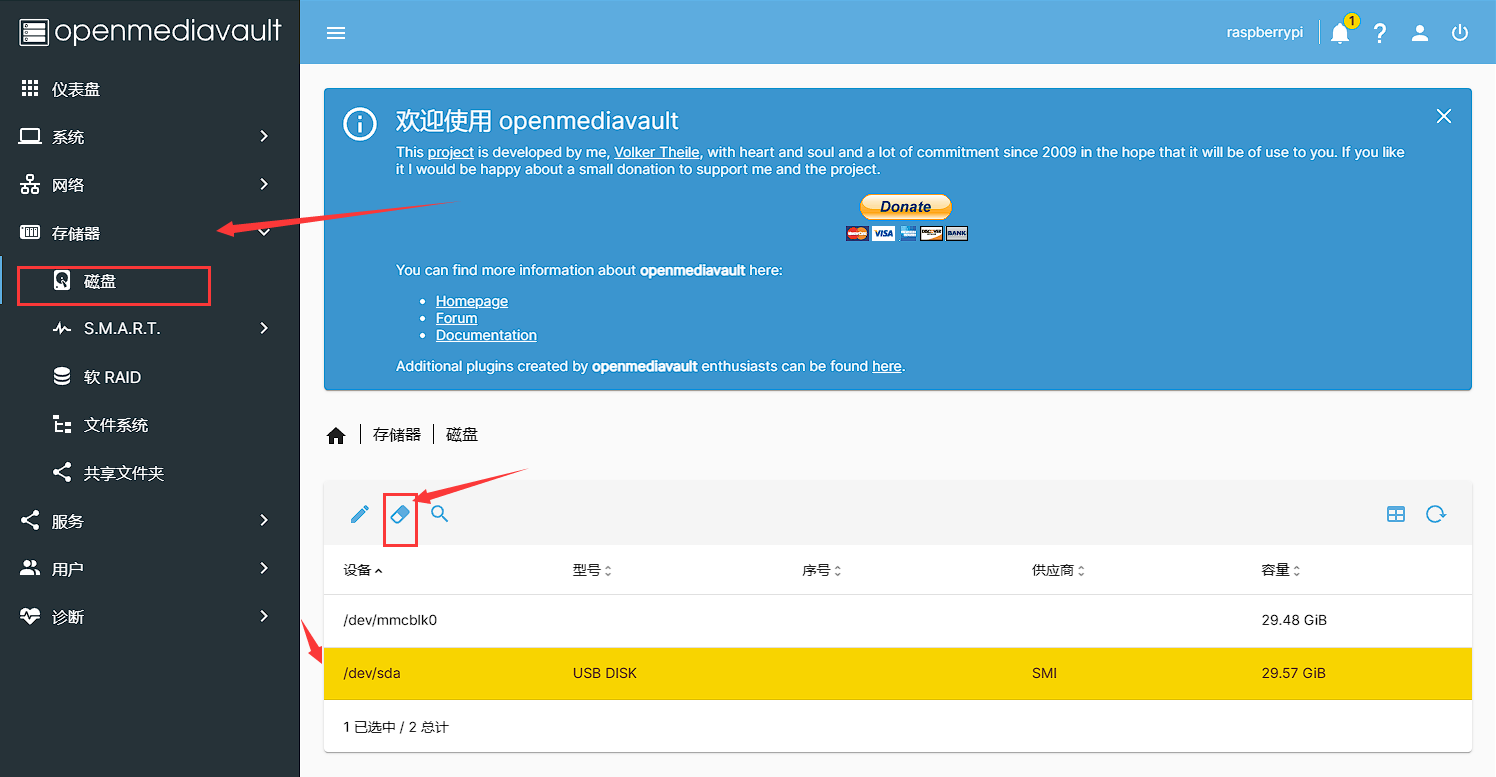Open 文件系统 in the sidebar

pyautogui.click(x=150, y=425)
